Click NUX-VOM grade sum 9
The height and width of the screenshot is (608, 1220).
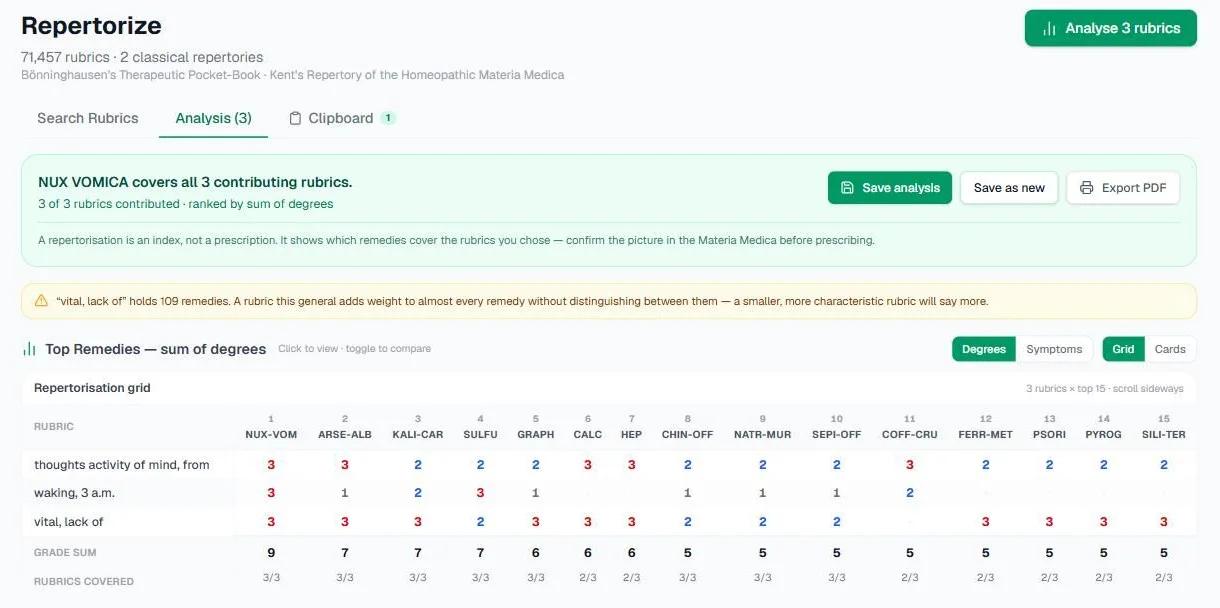[x=271, y=553]
